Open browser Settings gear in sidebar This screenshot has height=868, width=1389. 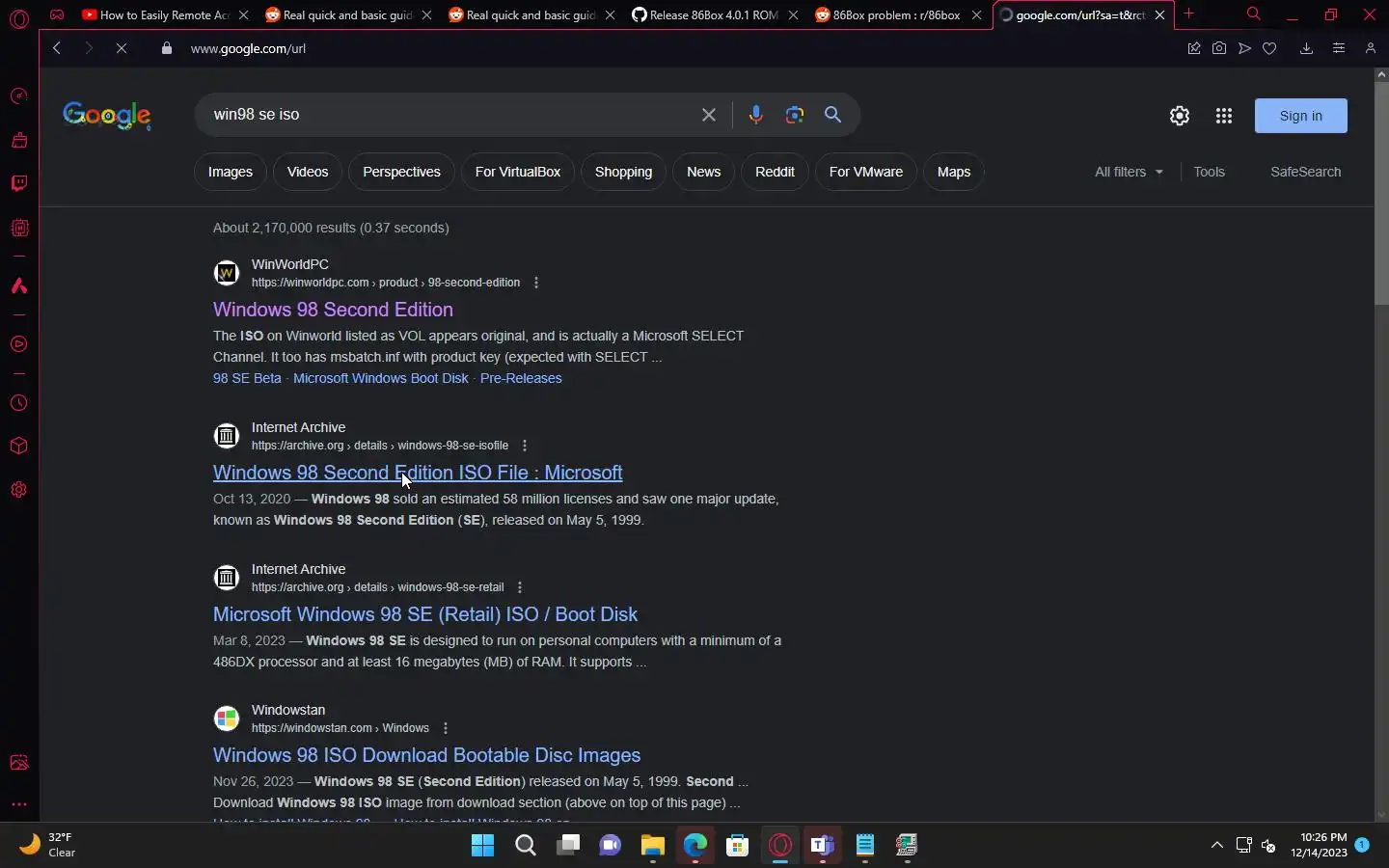18,490
